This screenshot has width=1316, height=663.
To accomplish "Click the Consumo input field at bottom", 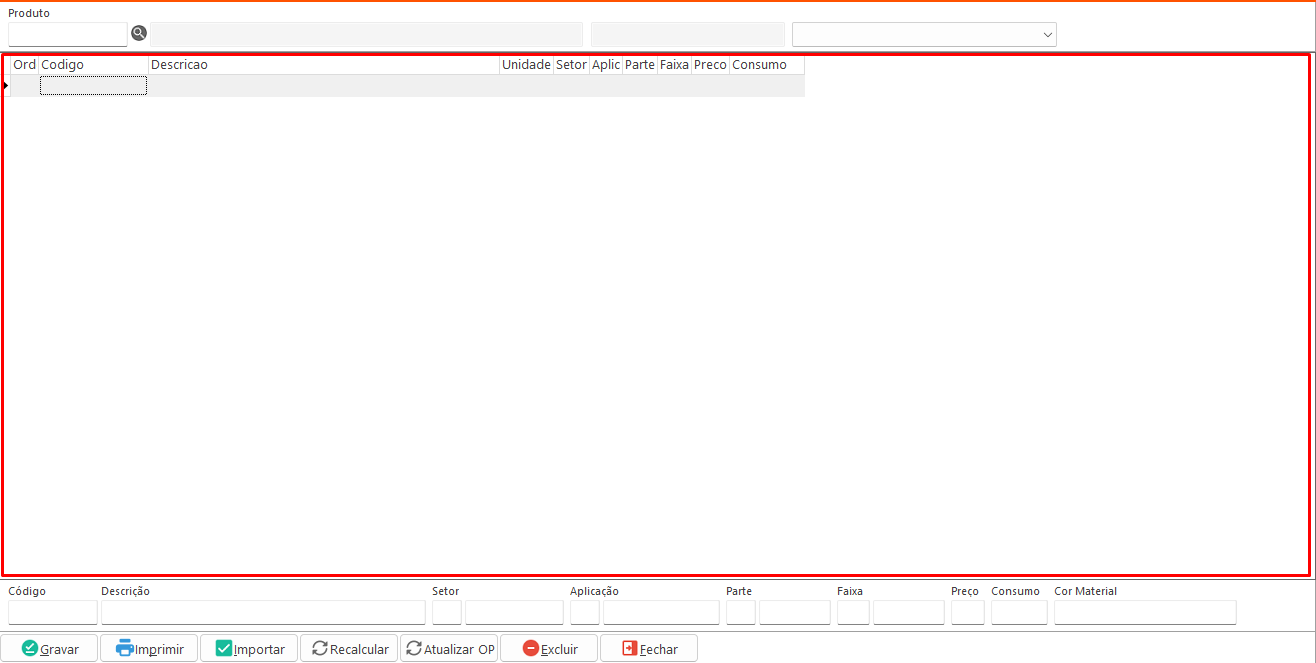I will coord(1019,612).
